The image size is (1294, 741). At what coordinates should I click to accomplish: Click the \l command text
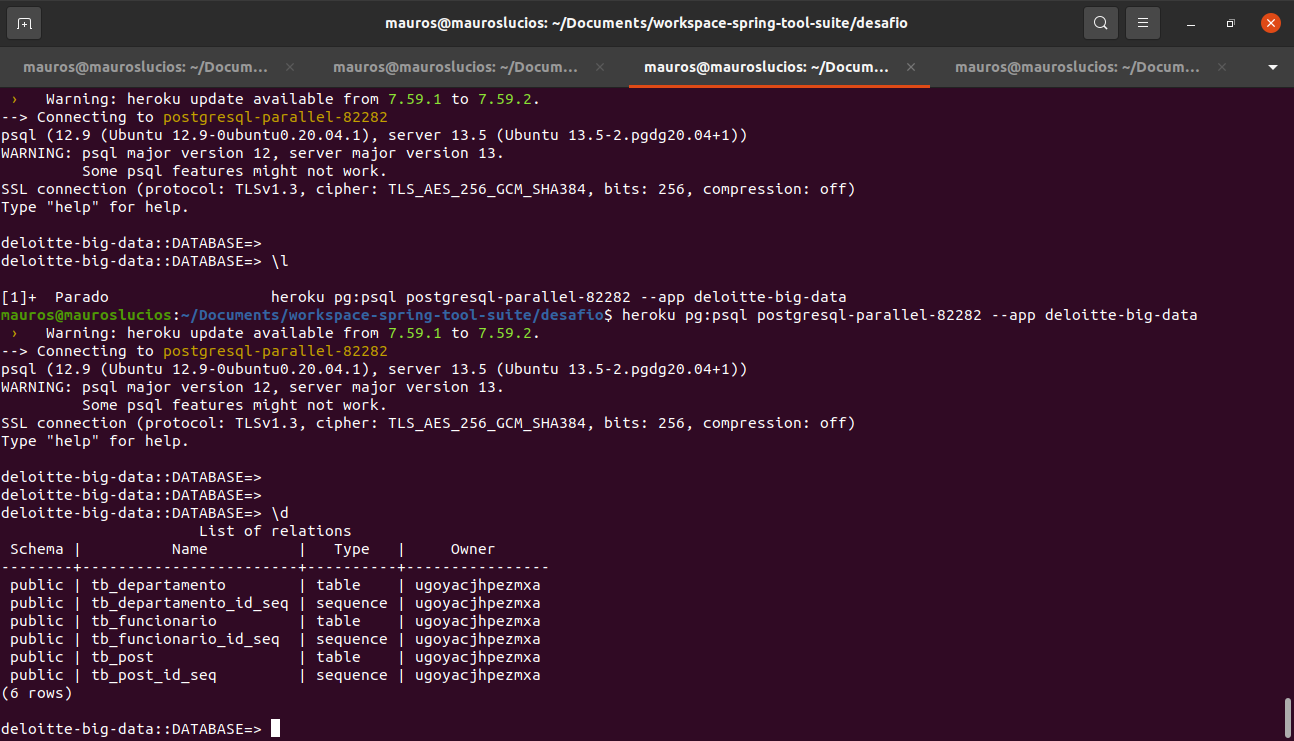[x=280, y=261]
